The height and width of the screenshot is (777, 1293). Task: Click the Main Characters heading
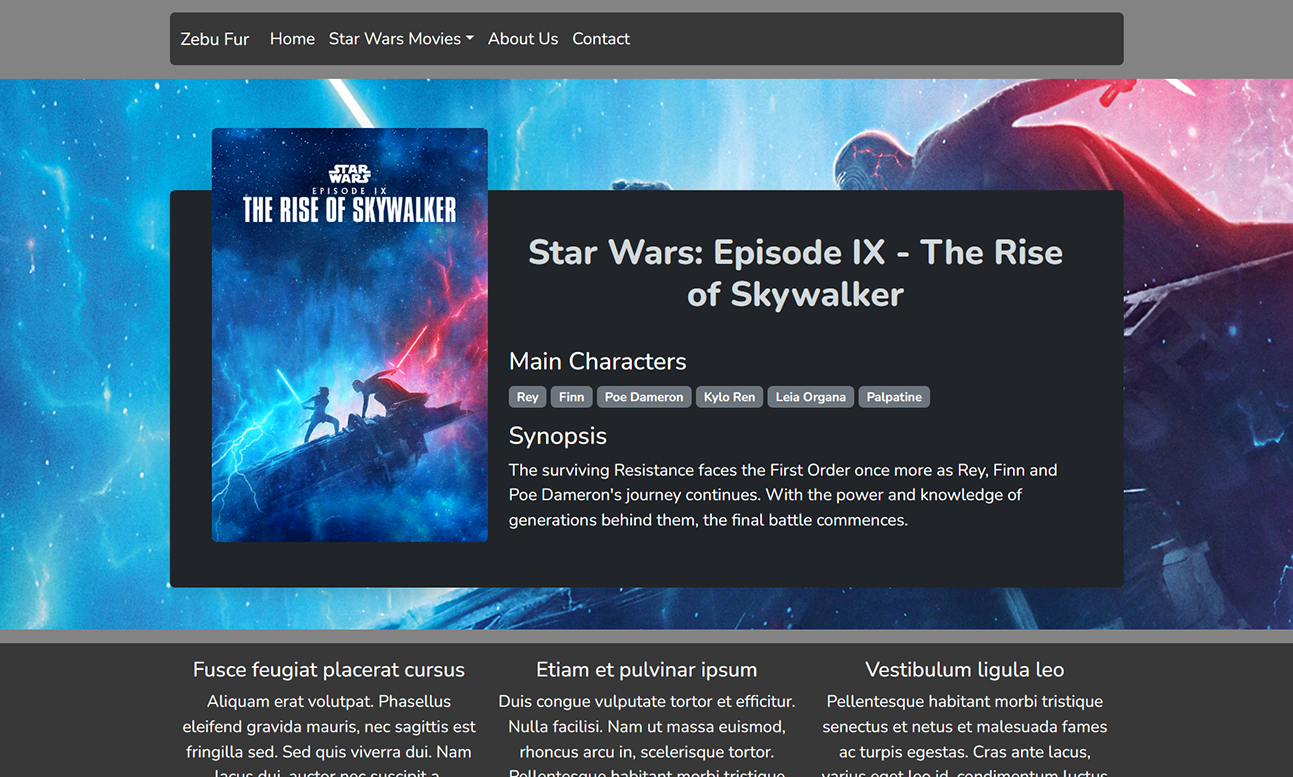point(597,361)
